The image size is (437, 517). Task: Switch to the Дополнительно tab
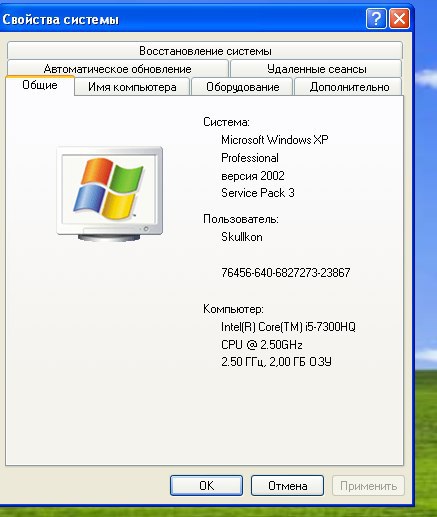tap(349, 87)
